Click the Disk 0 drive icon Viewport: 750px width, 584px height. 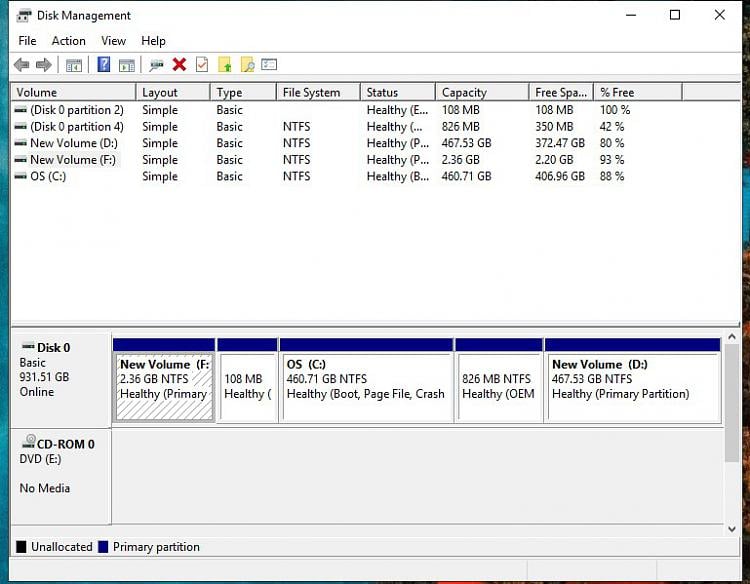[x=29, y=346]
